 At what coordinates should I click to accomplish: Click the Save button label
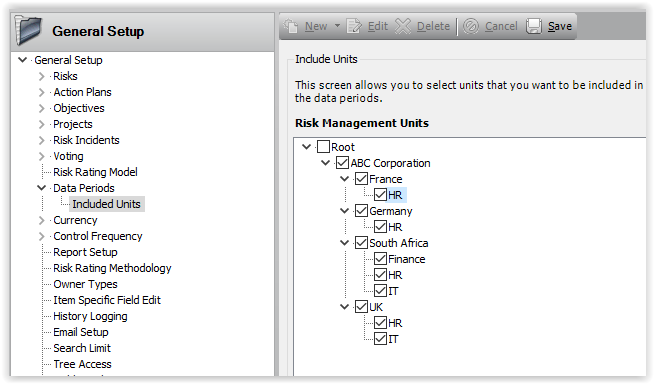(x=560, y=26)
